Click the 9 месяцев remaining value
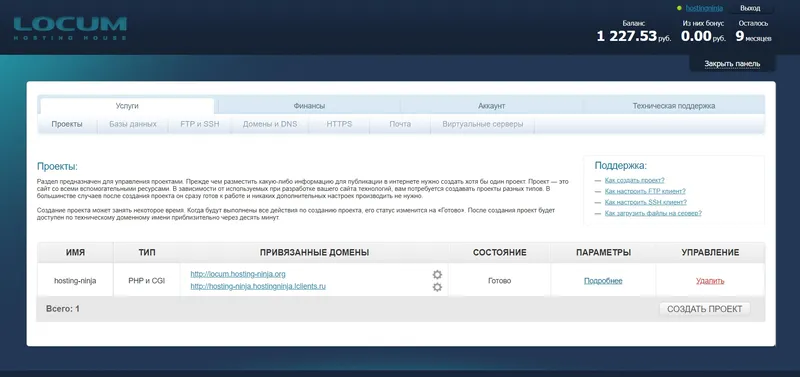 pyautogui.click(x=754, y=36)
